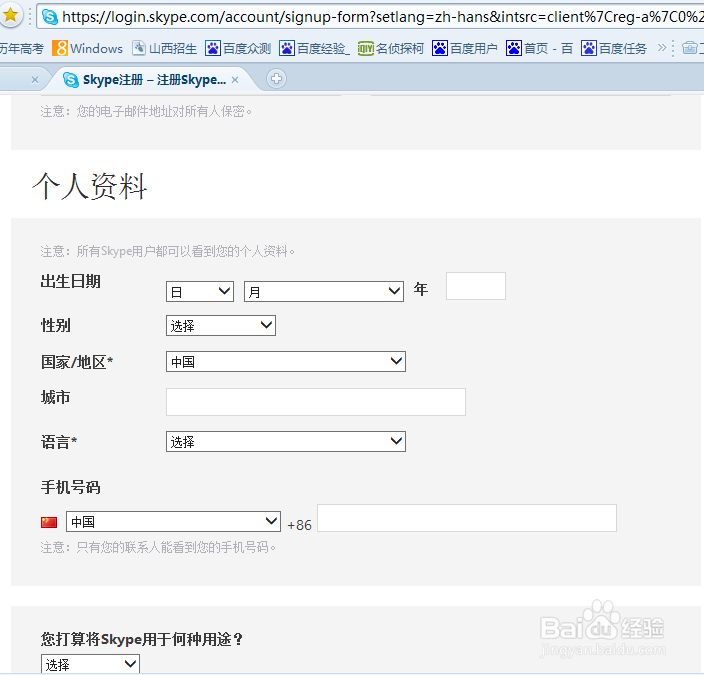Open the 语言 language dropdown

[x=286, y=441]
